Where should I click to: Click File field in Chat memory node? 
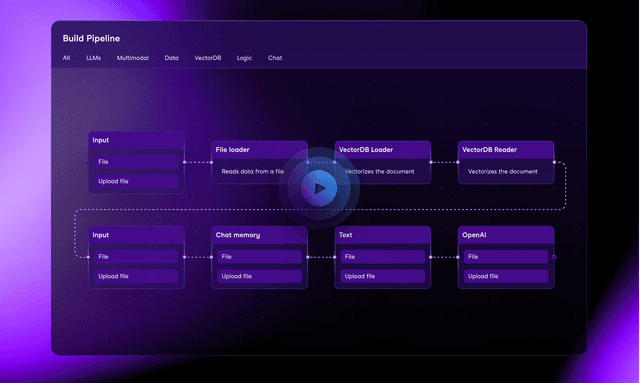[260, 257]
